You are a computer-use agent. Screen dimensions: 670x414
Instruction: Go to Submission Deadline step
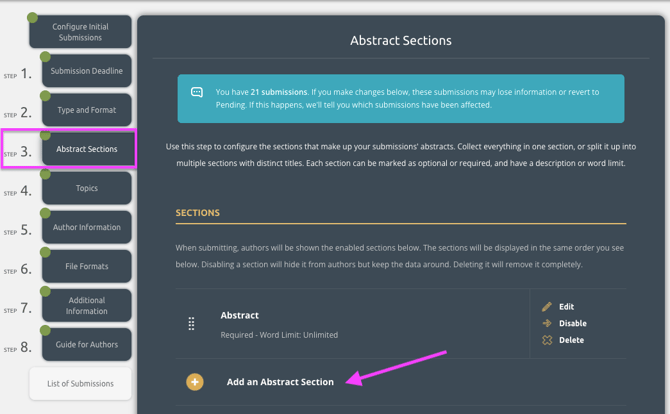point(87,71)
